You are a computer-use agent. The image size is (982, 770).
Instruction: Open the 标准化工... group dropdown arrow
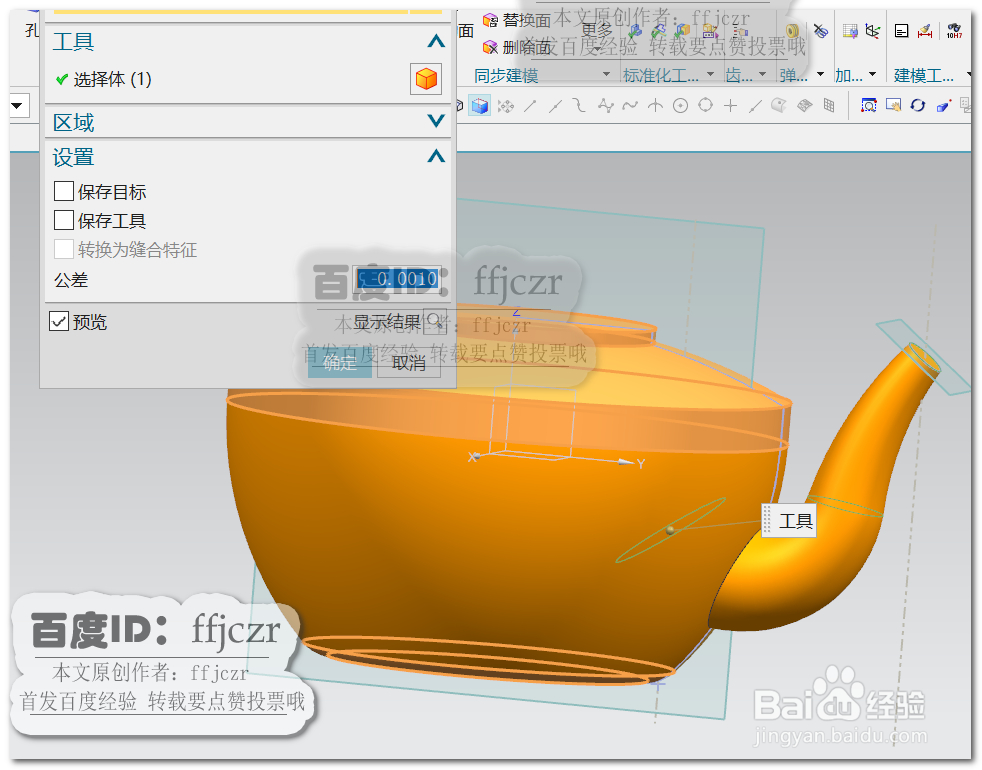pyautogui.click(x=710, y=75)
